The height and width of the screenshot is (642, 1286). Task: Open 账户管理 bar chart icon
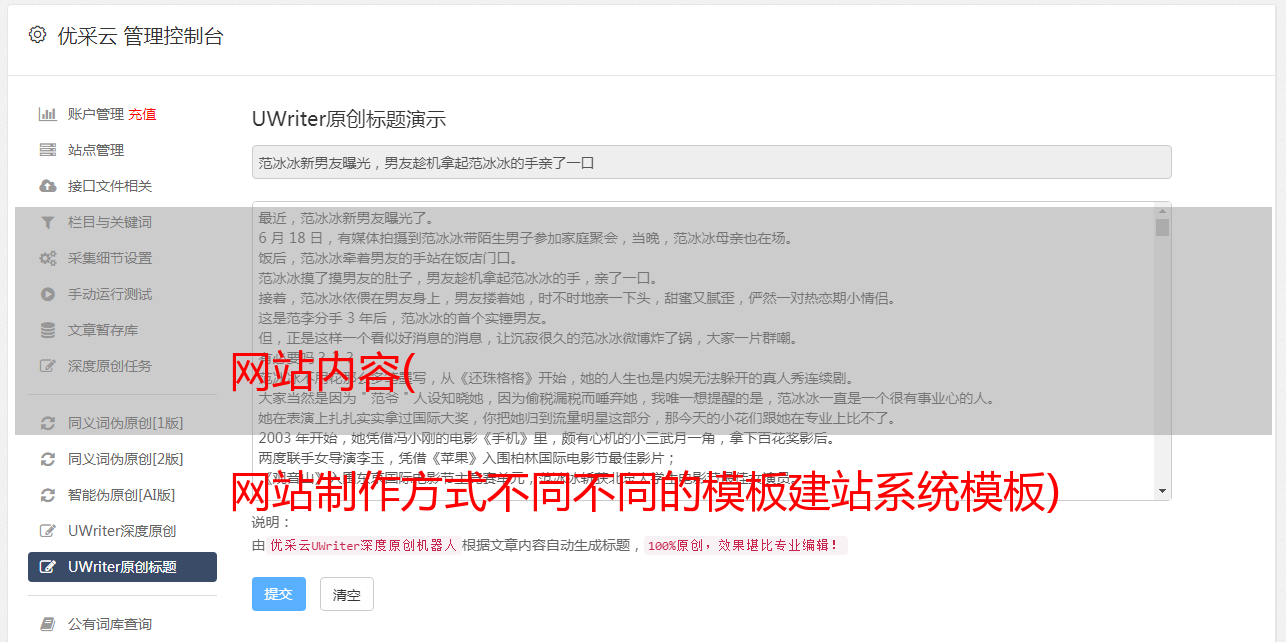tap(47, 114)
